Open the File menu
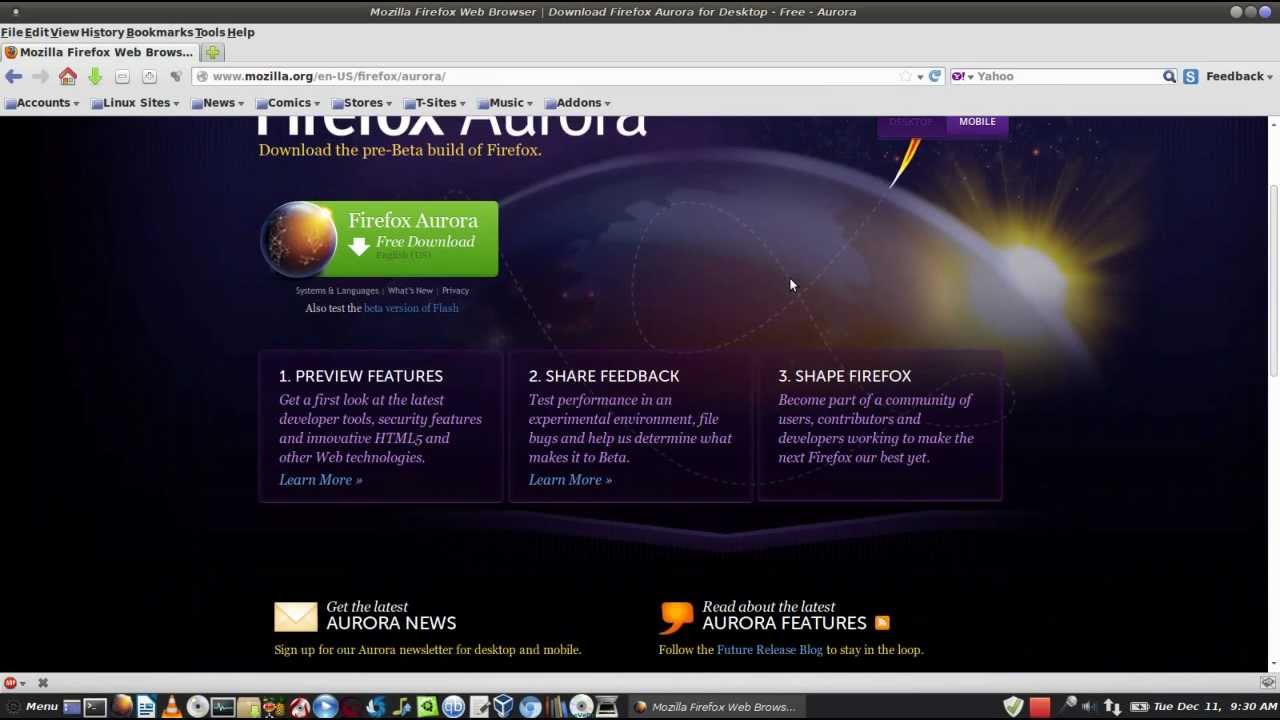The image size is (1280, 720). [12, 32]
